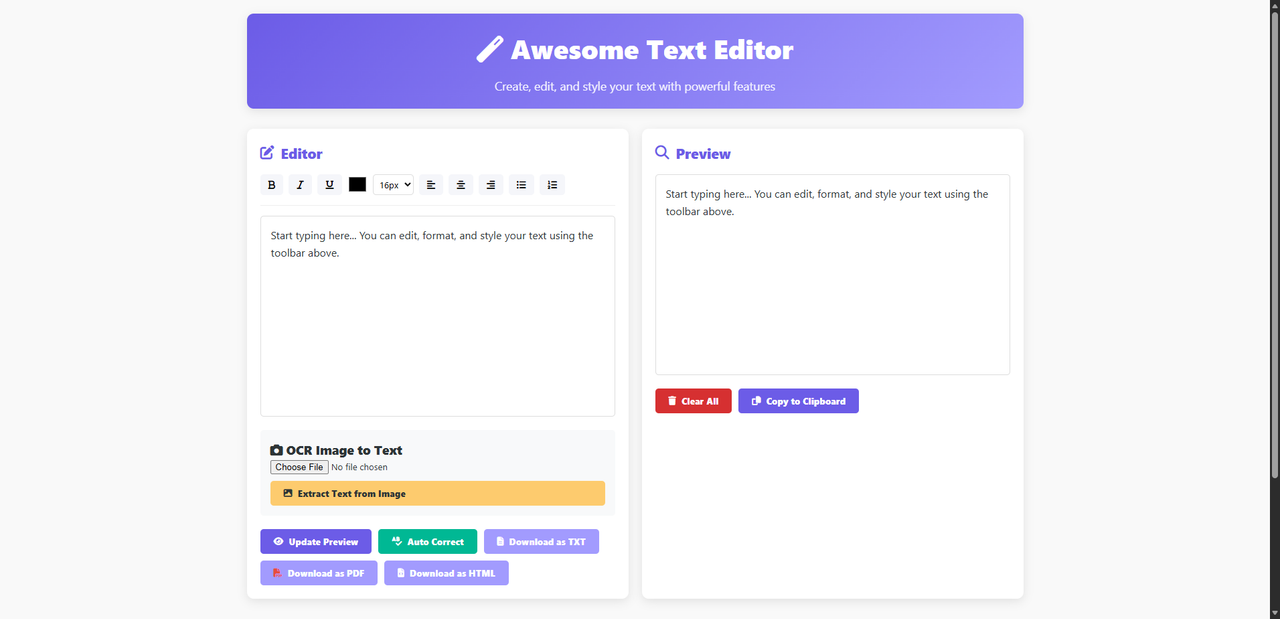The width and height of the screenshot is (1280, 619).
Task: Click the preview pane content box
Action: (832, 275)
